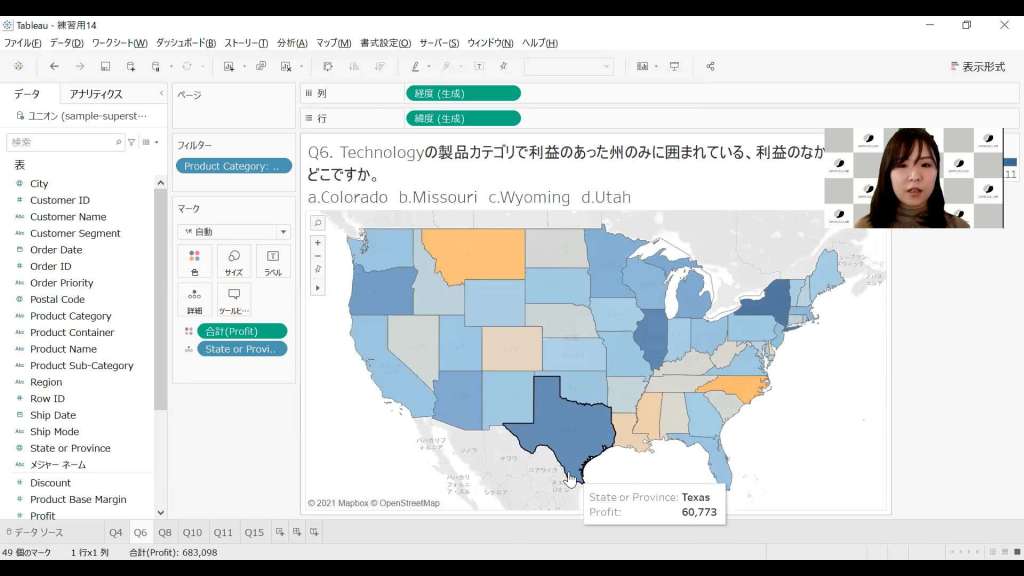This screenshot has width=1024, height=576.
Task: Select the State or Province field
Action: (70, 448)
